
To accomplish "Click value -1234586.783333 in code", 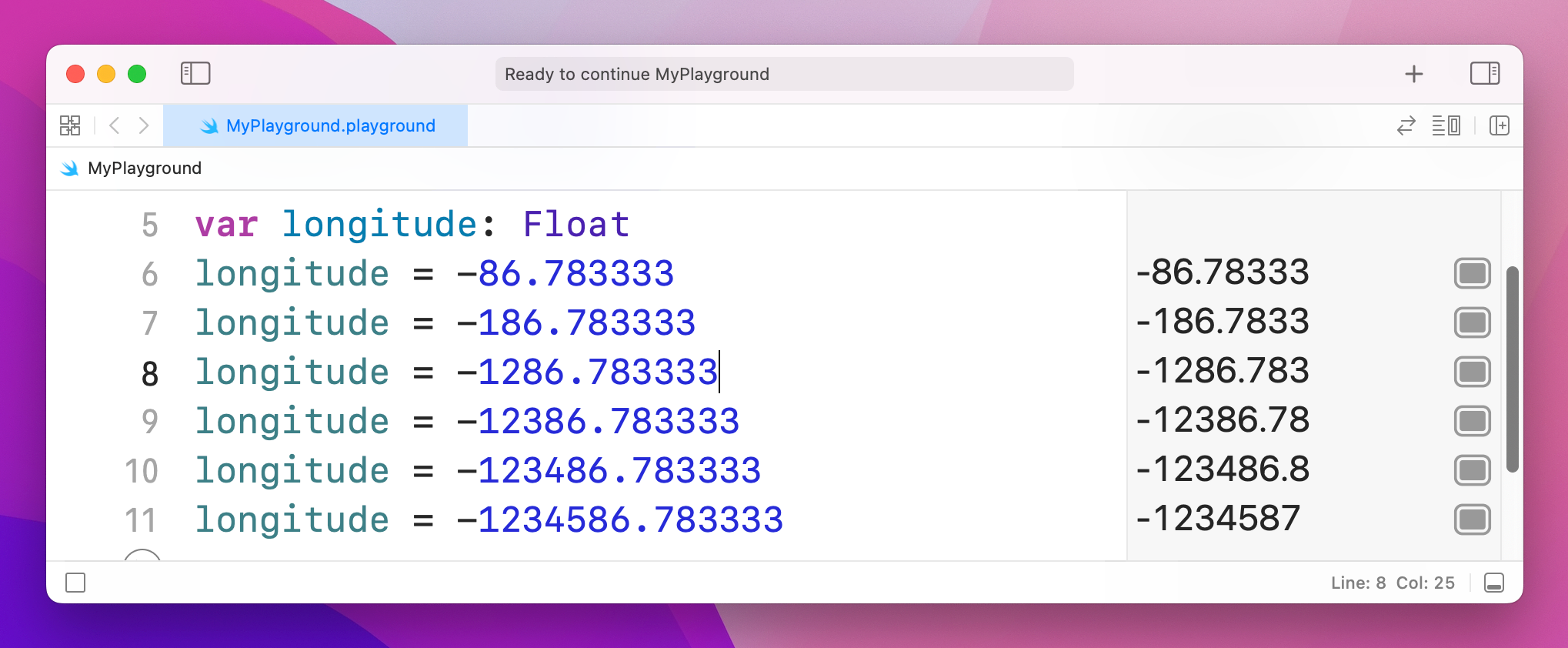I will (619, 520).
